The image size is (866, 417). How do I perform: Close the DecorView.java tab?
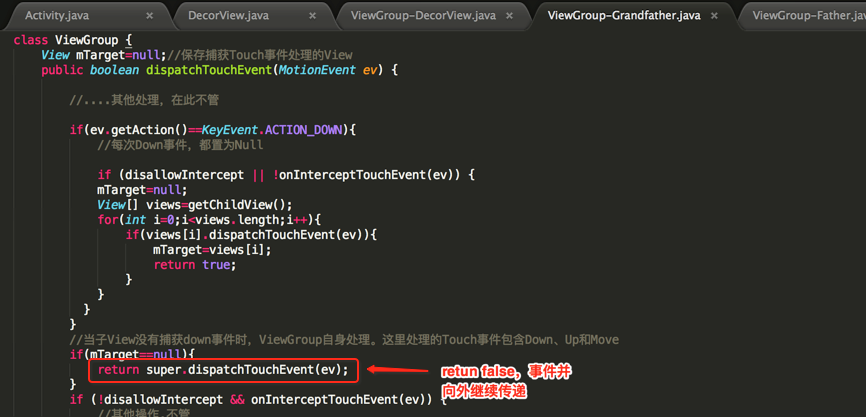coord(313,16)
